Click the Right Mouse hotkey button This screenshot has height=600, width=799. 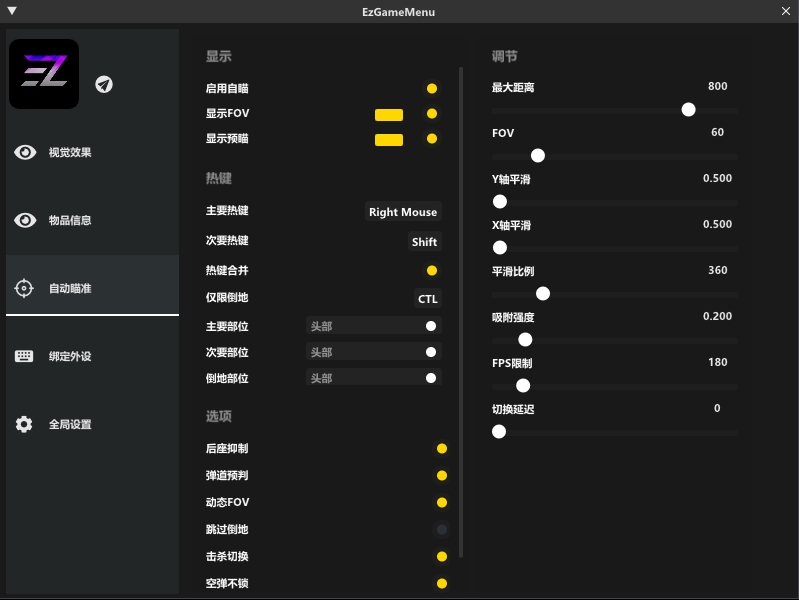click(x=402, y=212)
